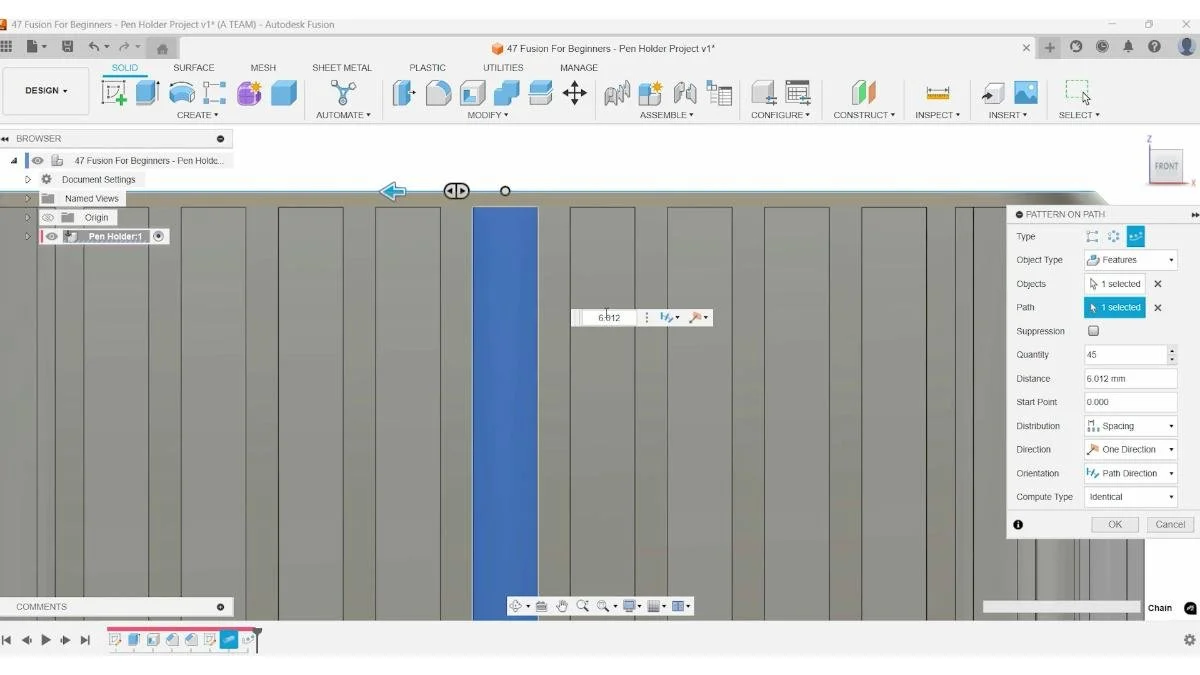The width and height of the screenshot is (1200, 675).
Task: Click the Home tab icon
Action: pyautogui.click(x=162, y=48)
